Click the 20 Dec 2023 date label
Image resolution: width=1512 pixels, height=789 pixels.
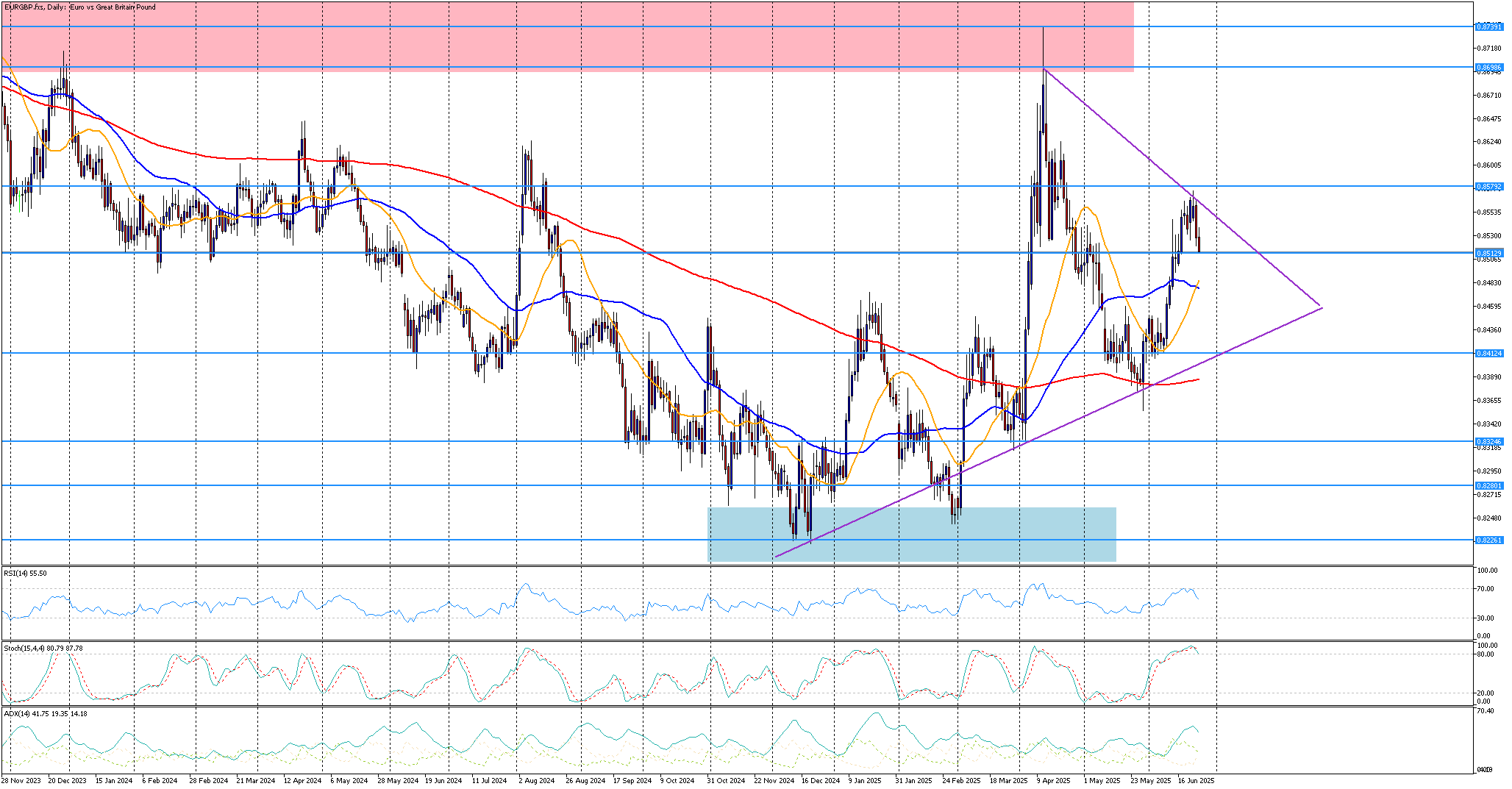[67, 780]
